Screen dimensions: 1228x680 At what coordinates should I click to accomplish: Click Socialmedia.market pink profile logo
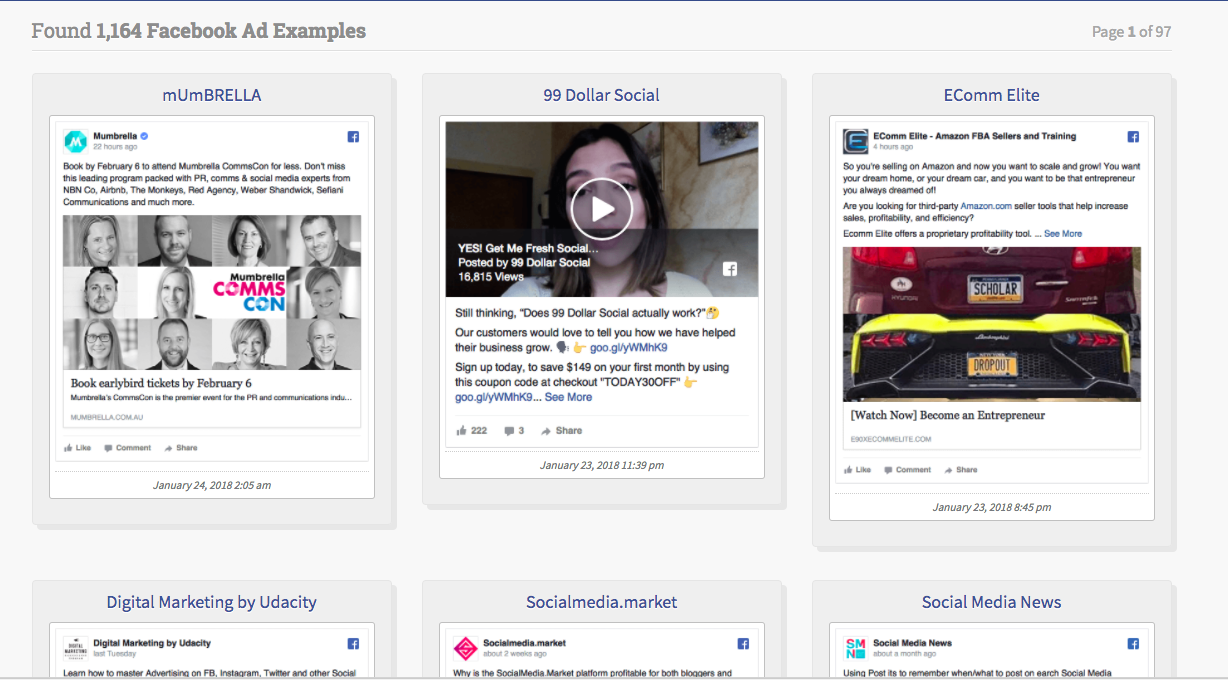click(x=465, y=648)
